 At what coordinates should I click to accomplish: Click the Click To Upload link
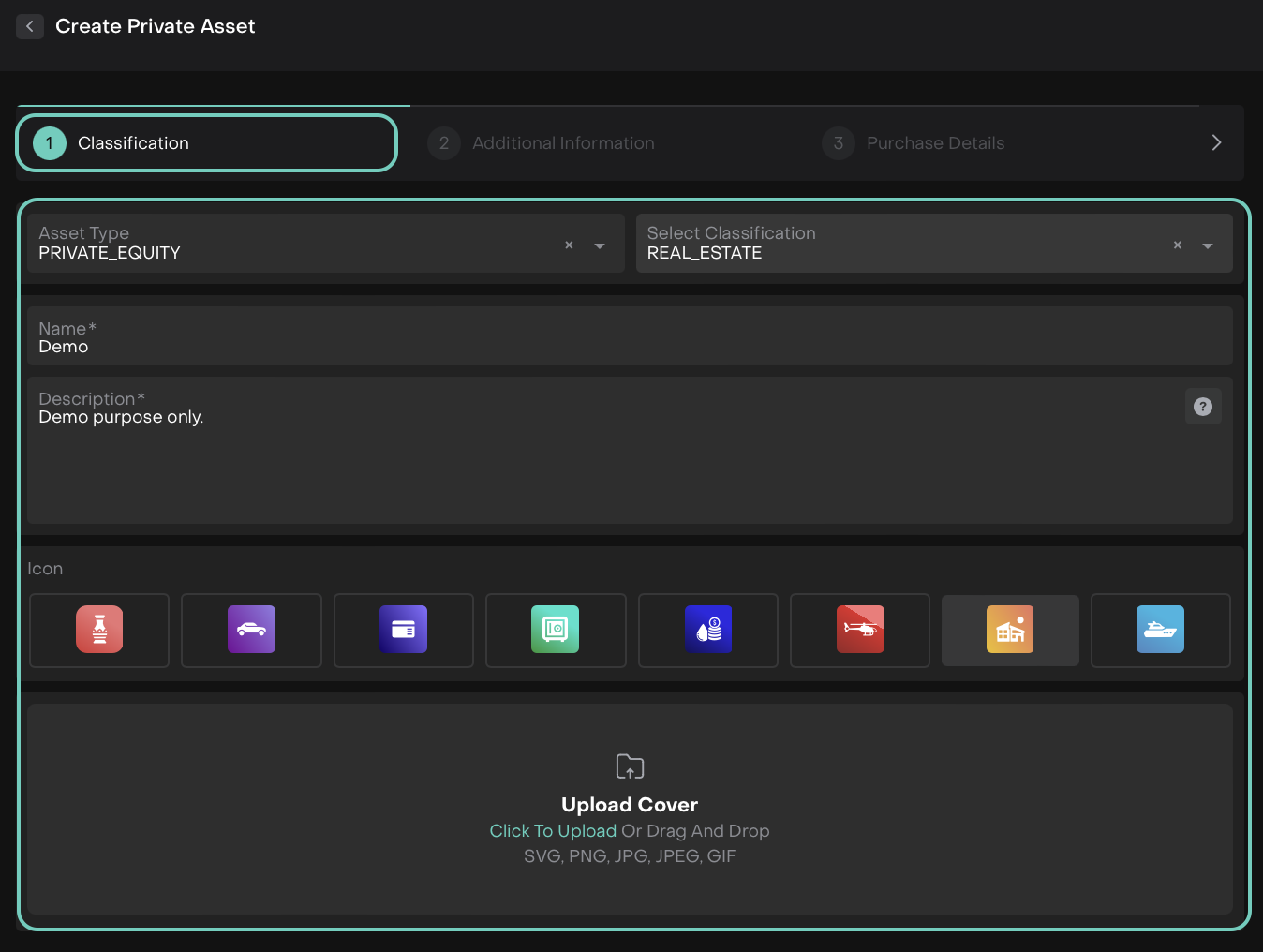point(553,831)
